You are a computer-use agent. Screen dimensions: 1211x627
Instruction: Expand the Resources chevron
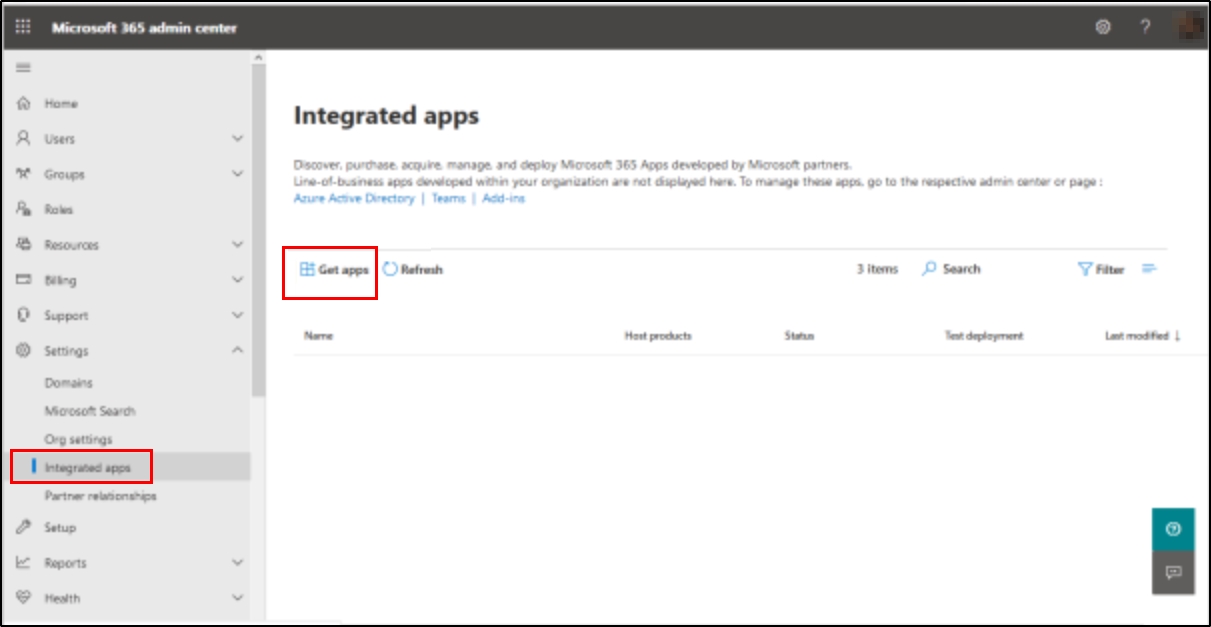coord(237,244)
